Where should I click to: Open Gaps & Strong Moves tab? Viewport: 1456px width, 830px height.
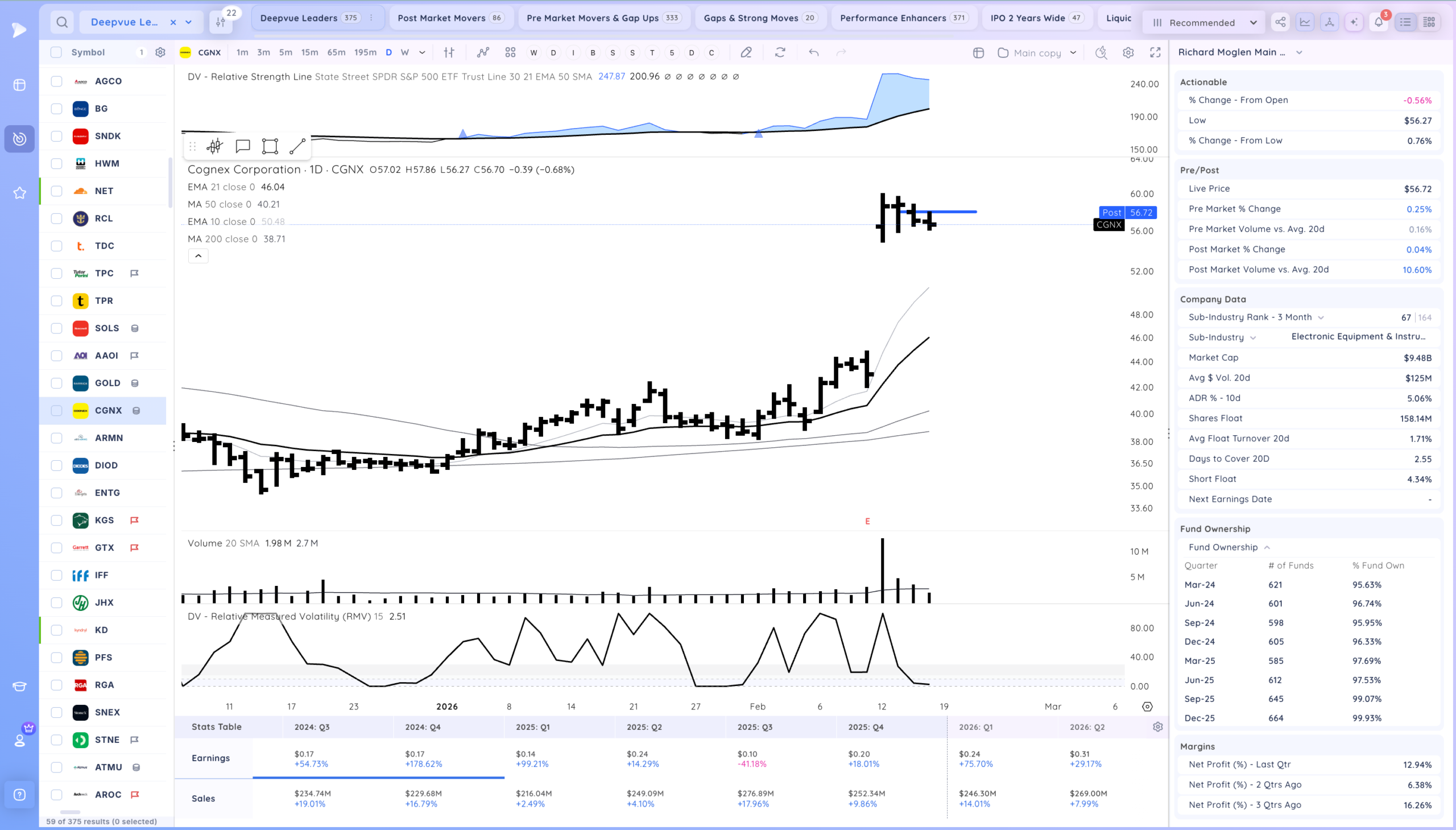(x=760, y=18)
